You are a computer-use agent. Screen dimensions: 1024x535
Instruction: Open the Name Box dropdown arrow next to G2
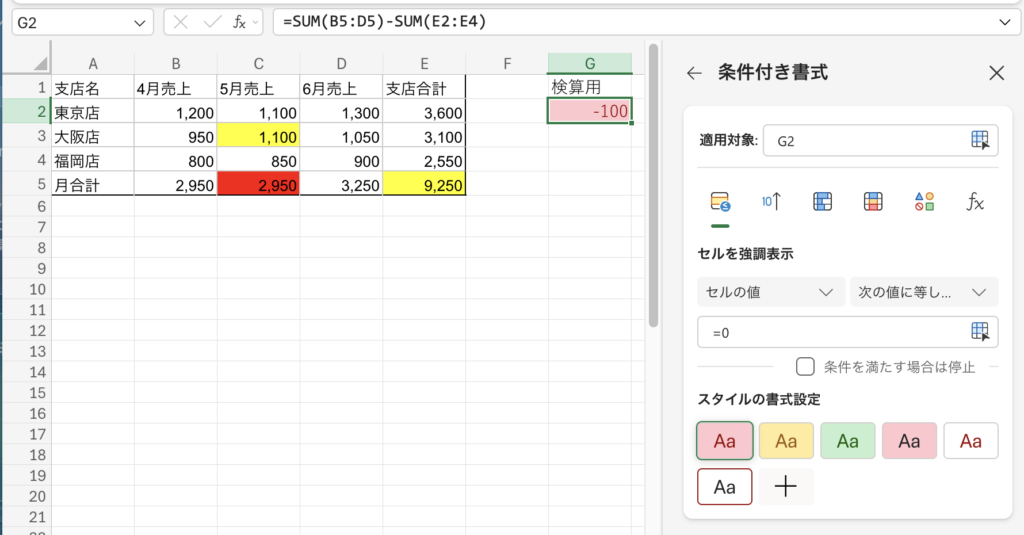pos(139,23)
